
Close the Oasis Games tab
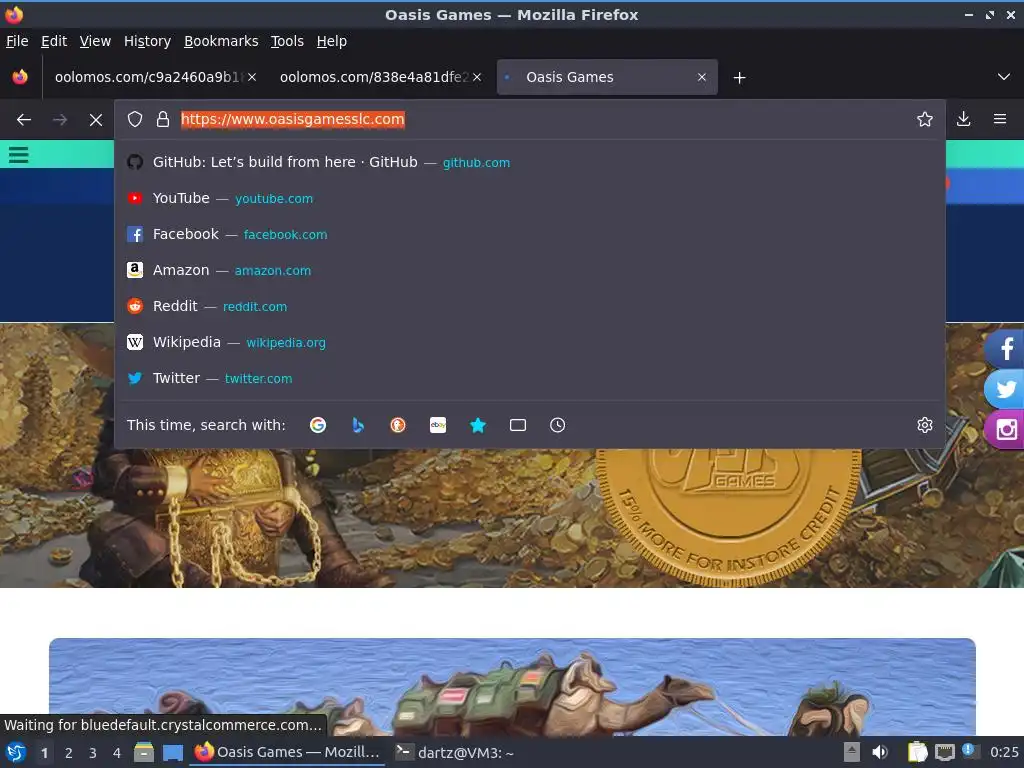(x=702, y=77)
